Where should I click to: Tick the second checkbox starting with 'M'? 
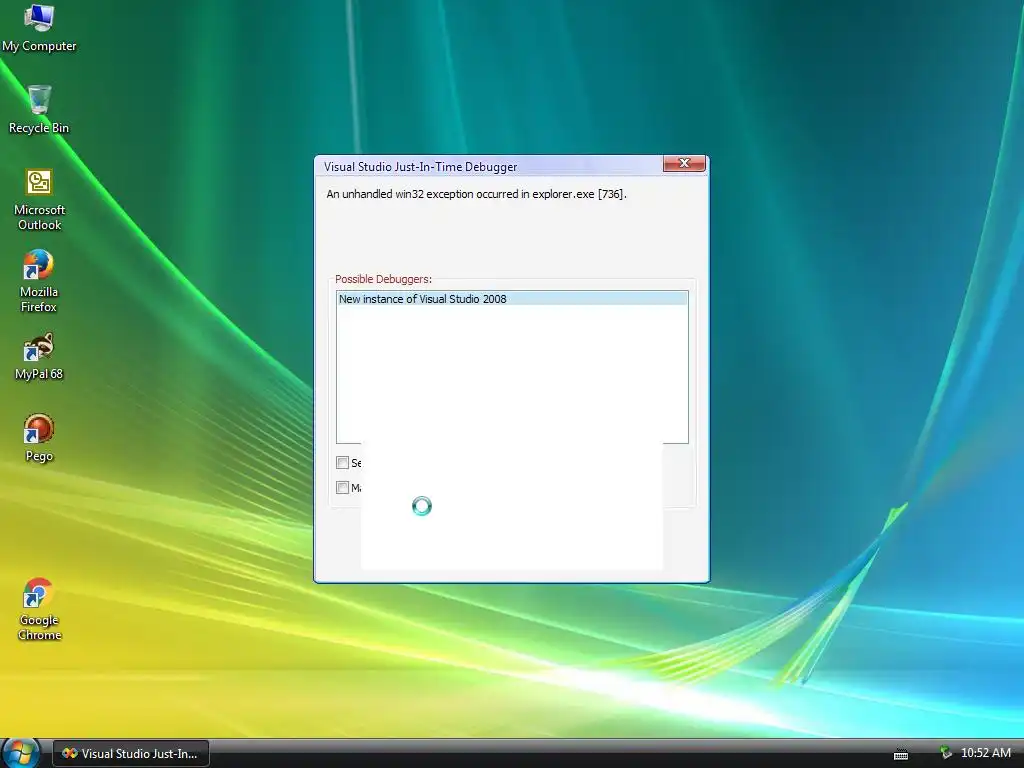(342, 487)
